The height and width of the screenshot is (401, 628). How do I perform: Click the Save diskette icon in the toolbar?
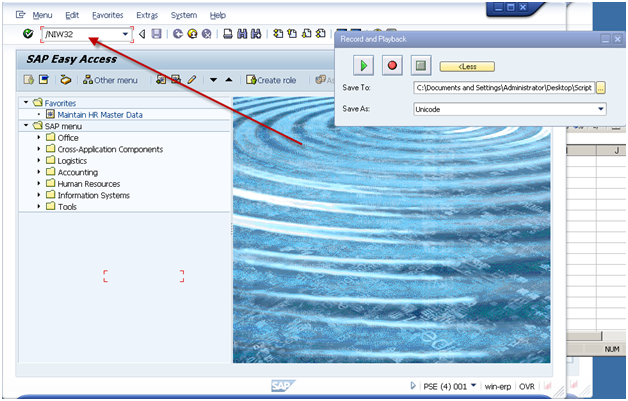coord(156,34)
